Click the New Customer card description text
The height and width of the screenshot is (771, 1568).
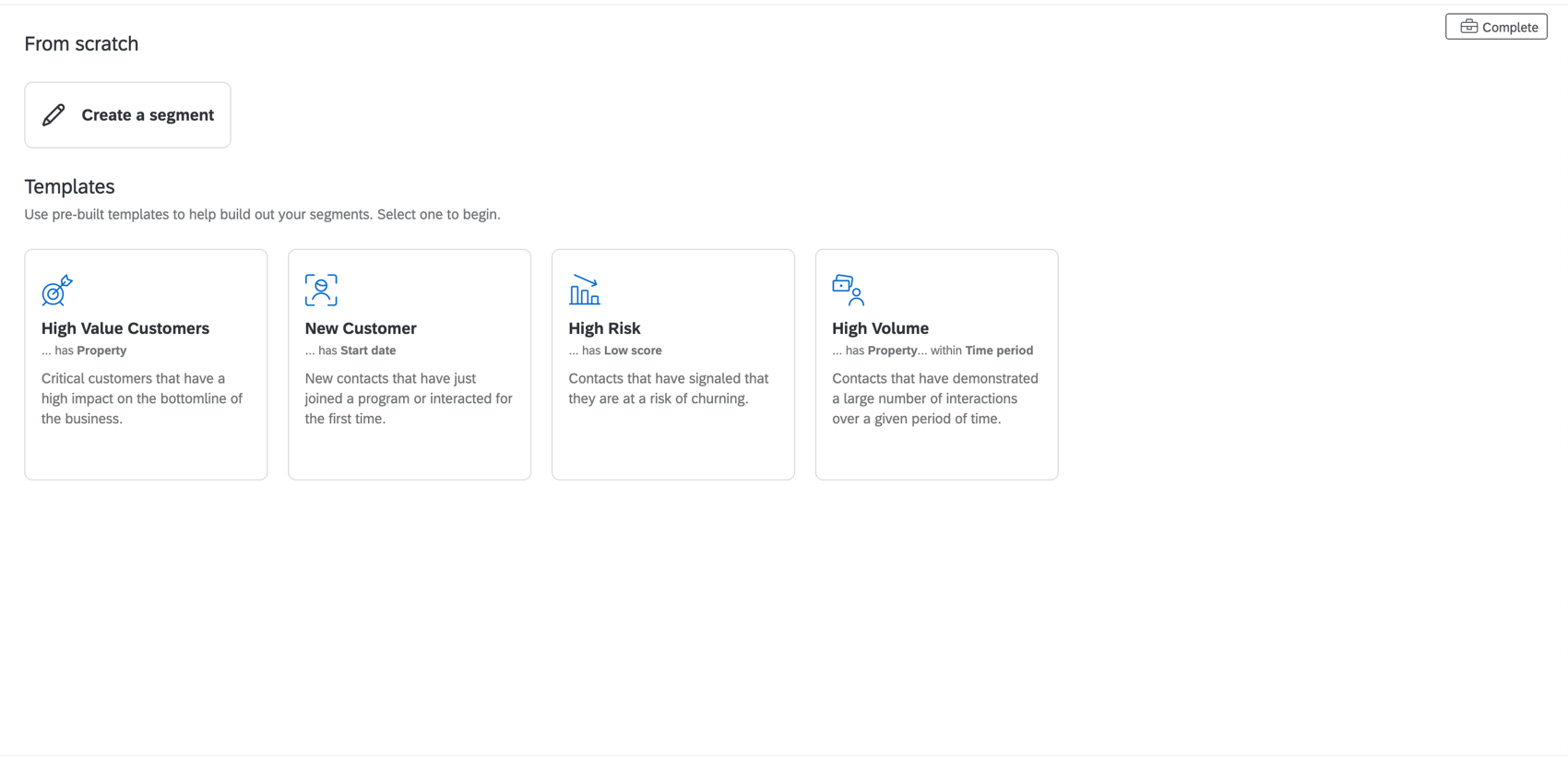[409, 398]
